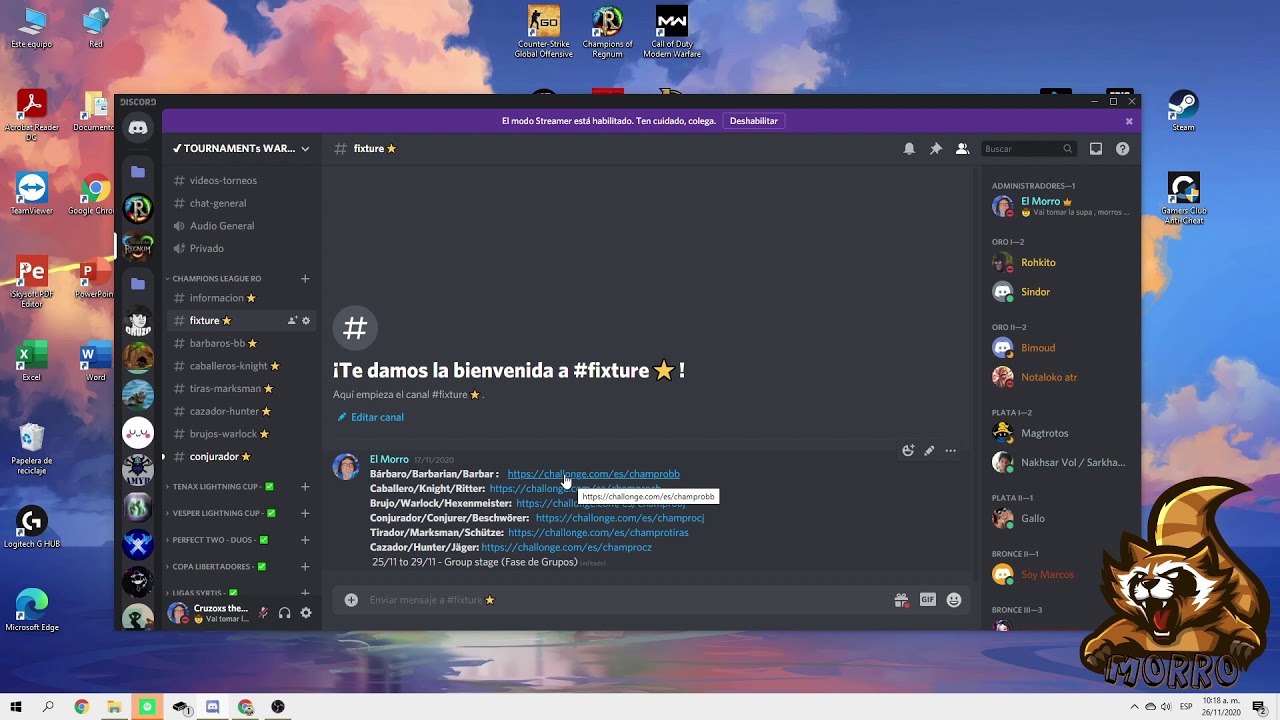Open the help question mark icon
1280x720 pixels.
click(x=1123, y=148)
